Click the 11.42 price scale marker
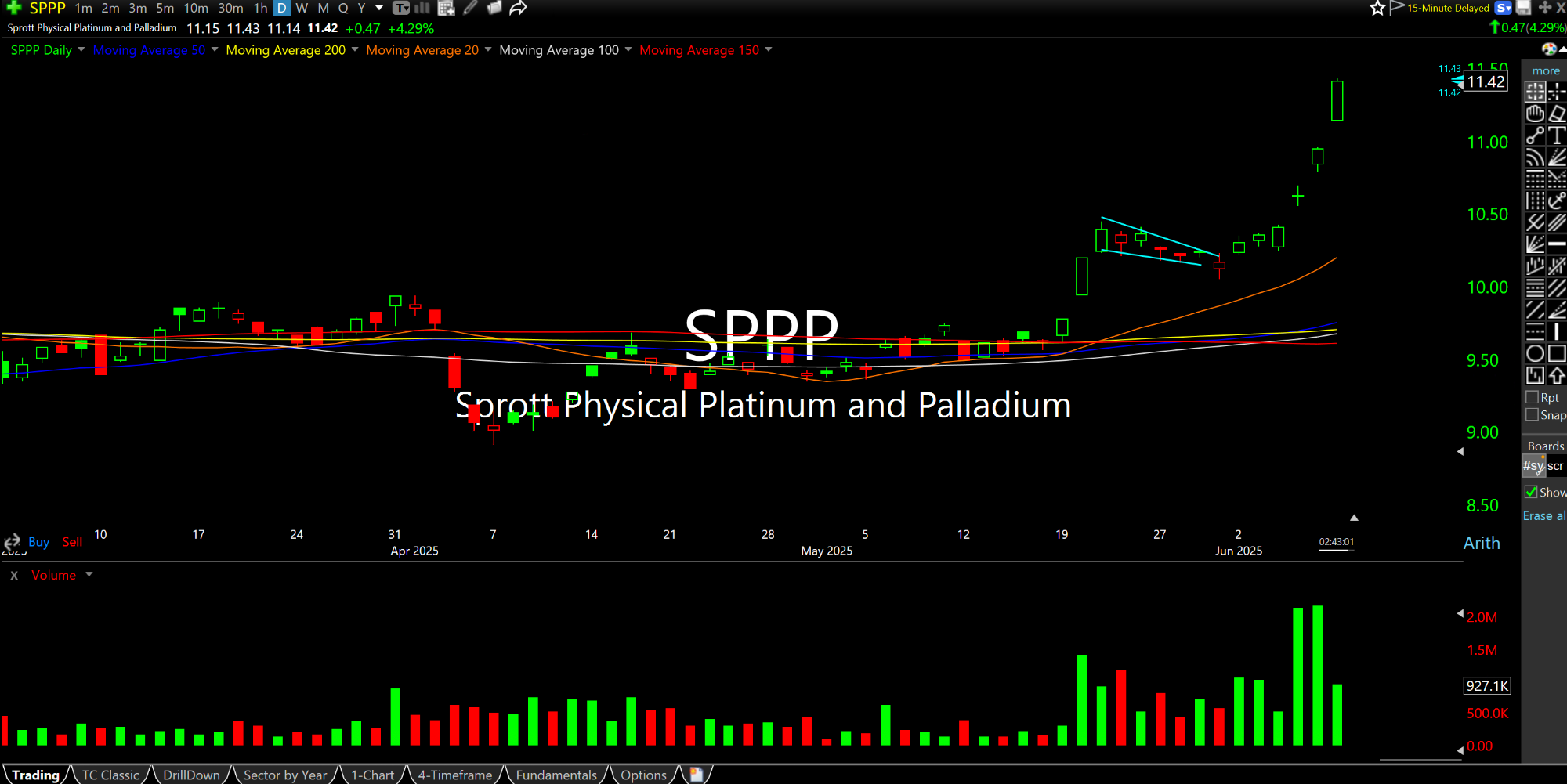 click(x=1486, y=81)
